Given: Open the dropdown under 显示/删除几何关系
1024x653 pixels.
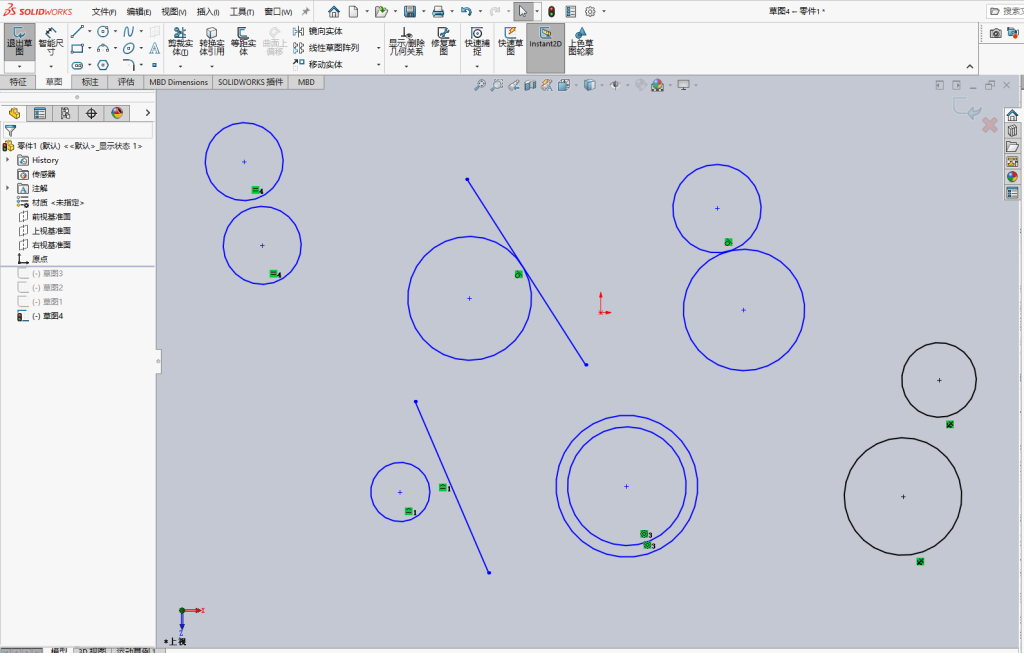Looking at the screenshot, I should tap(406, 66).
